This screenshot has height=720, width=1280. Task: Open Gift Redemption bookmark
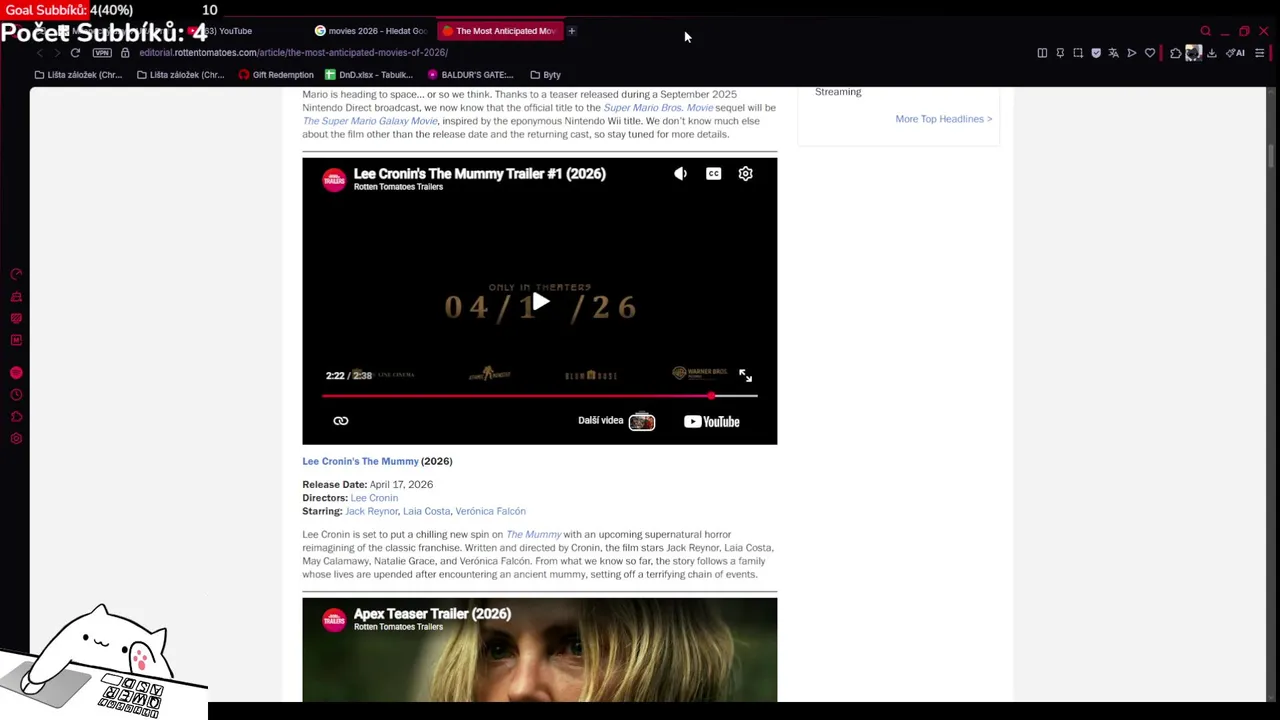(x=276, y=75)
